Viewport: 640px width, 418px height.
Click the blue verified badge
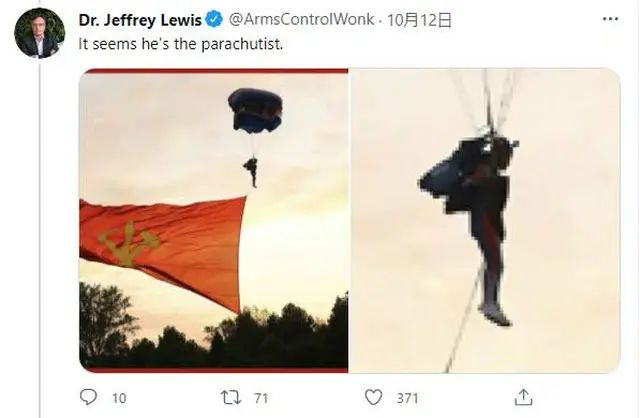(214, 19)
